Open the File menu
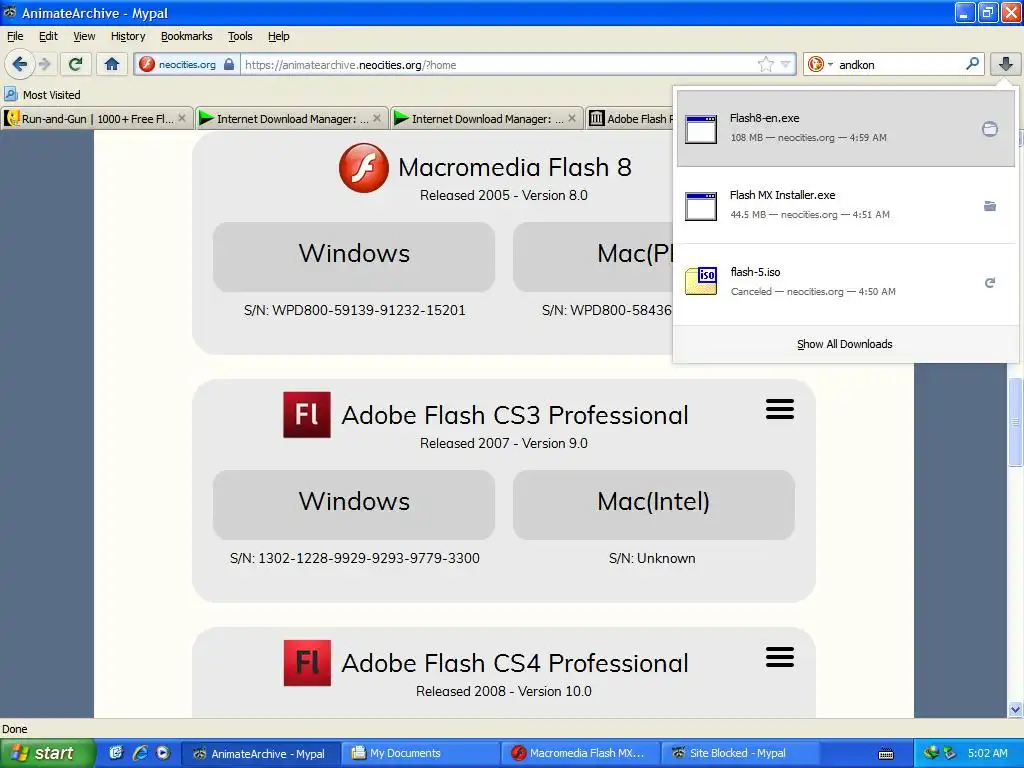Image resolution: width=1024 pixels, height=768 pixels. (14, 37)
